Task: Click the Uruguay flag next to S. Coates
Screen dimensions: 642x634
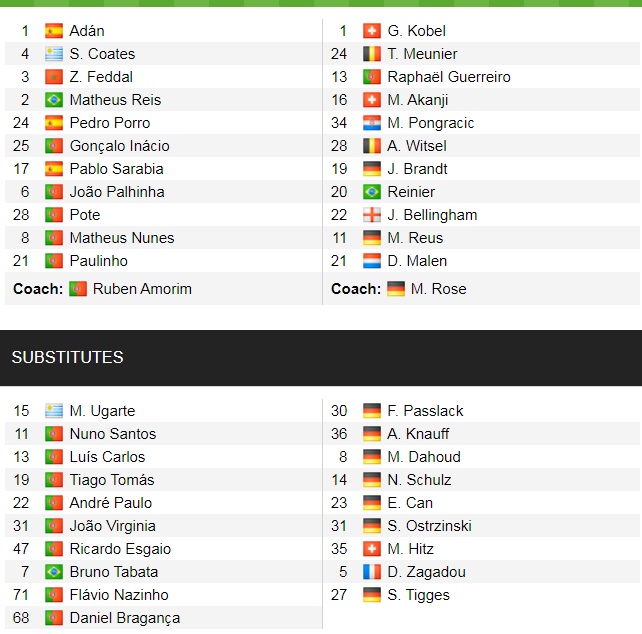Action: click(x=54, y=54)
